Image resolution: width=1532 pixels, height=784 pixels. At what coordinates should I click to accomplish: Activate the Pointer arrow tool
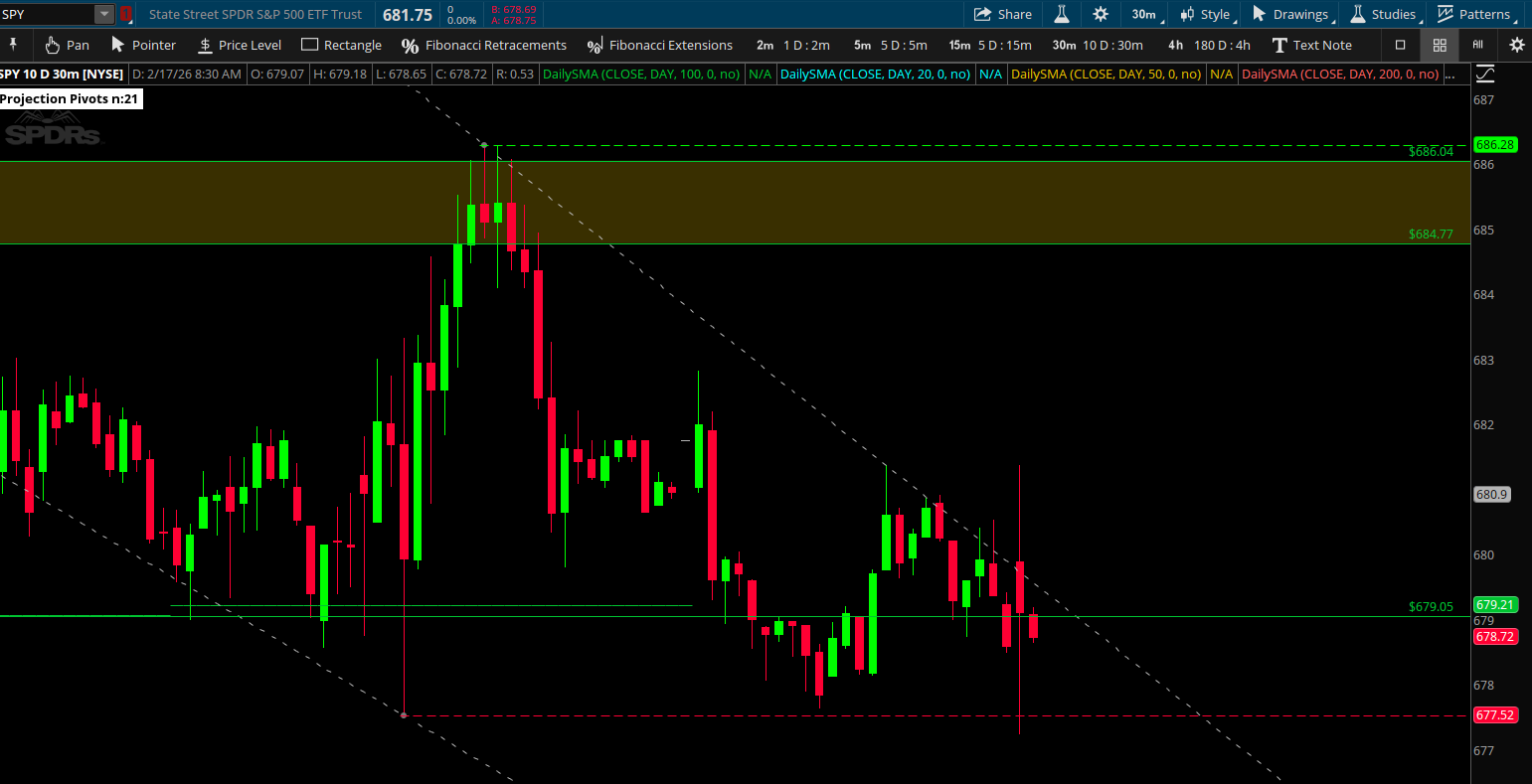click(143, 45)
